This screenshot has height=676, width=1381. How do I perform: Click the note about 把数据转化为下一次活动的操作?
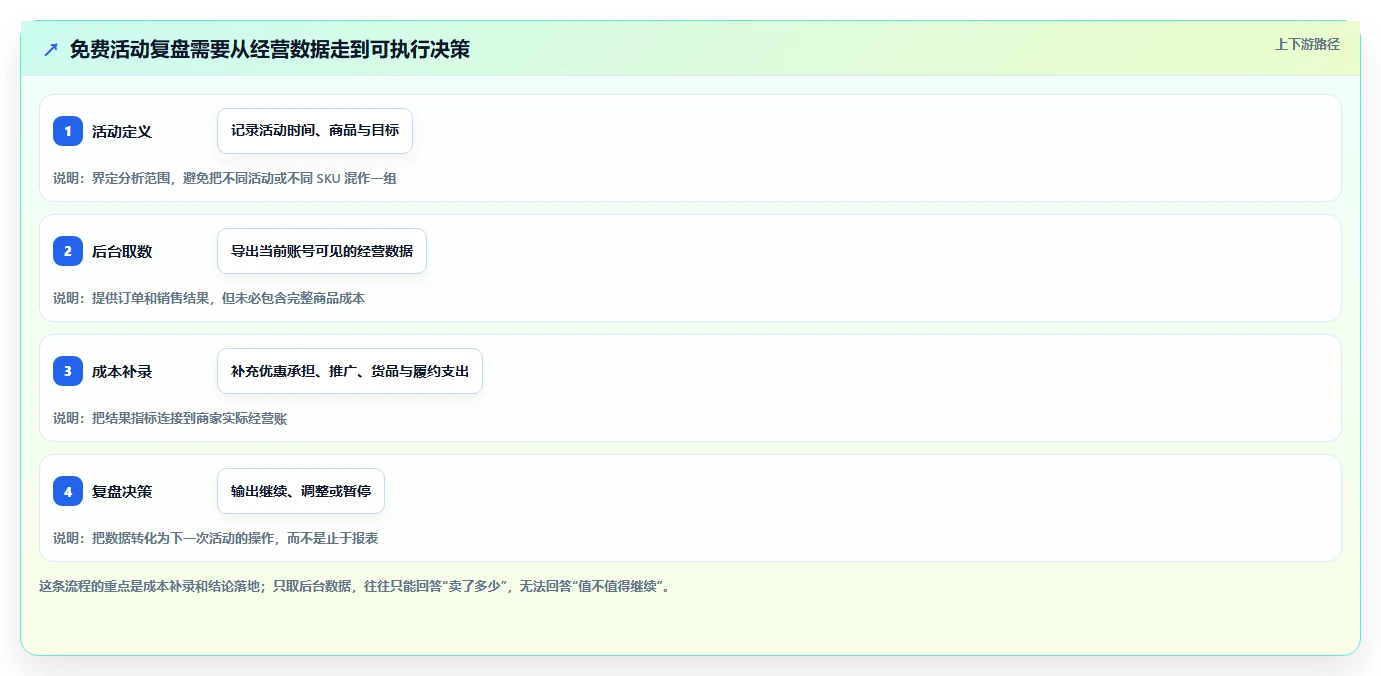click(215, 538)
